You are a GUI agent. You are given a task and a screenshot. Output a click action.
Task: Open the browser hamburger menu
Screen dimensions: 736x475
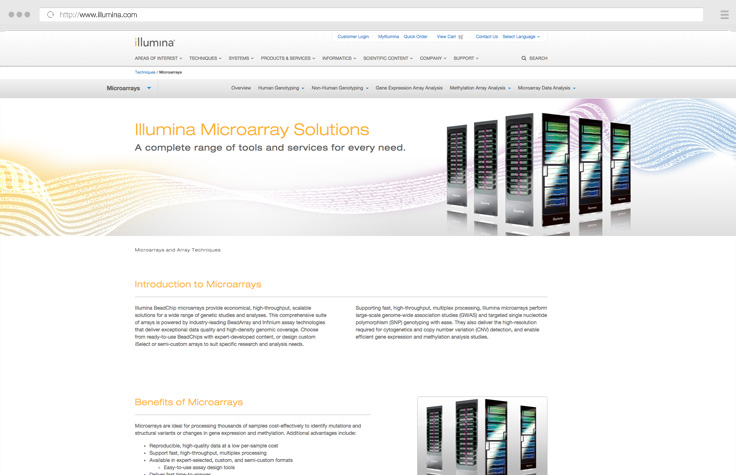(x=724, y=15)
